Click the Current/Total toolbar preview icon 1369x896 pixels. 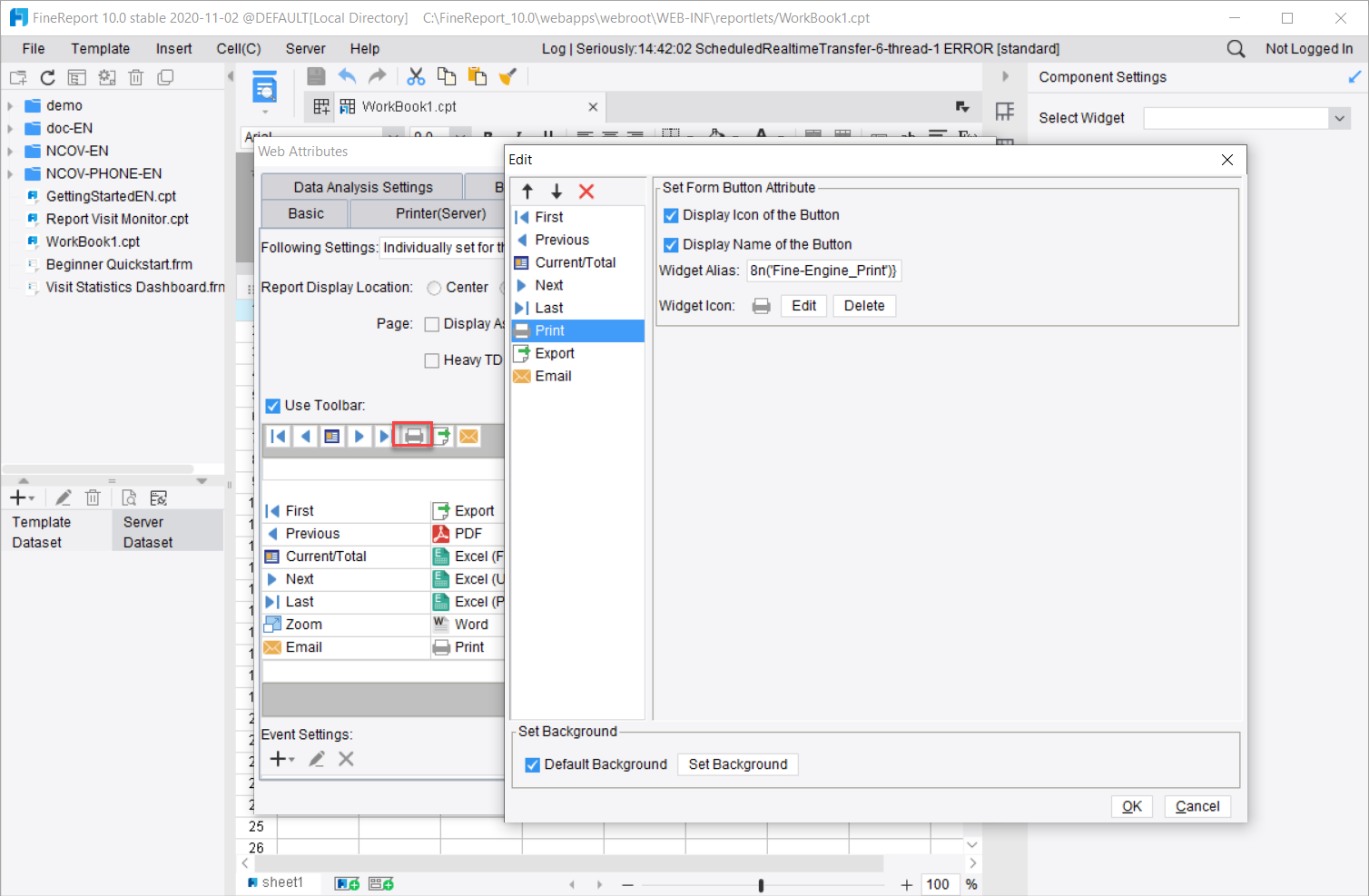(x=332, y=437)
